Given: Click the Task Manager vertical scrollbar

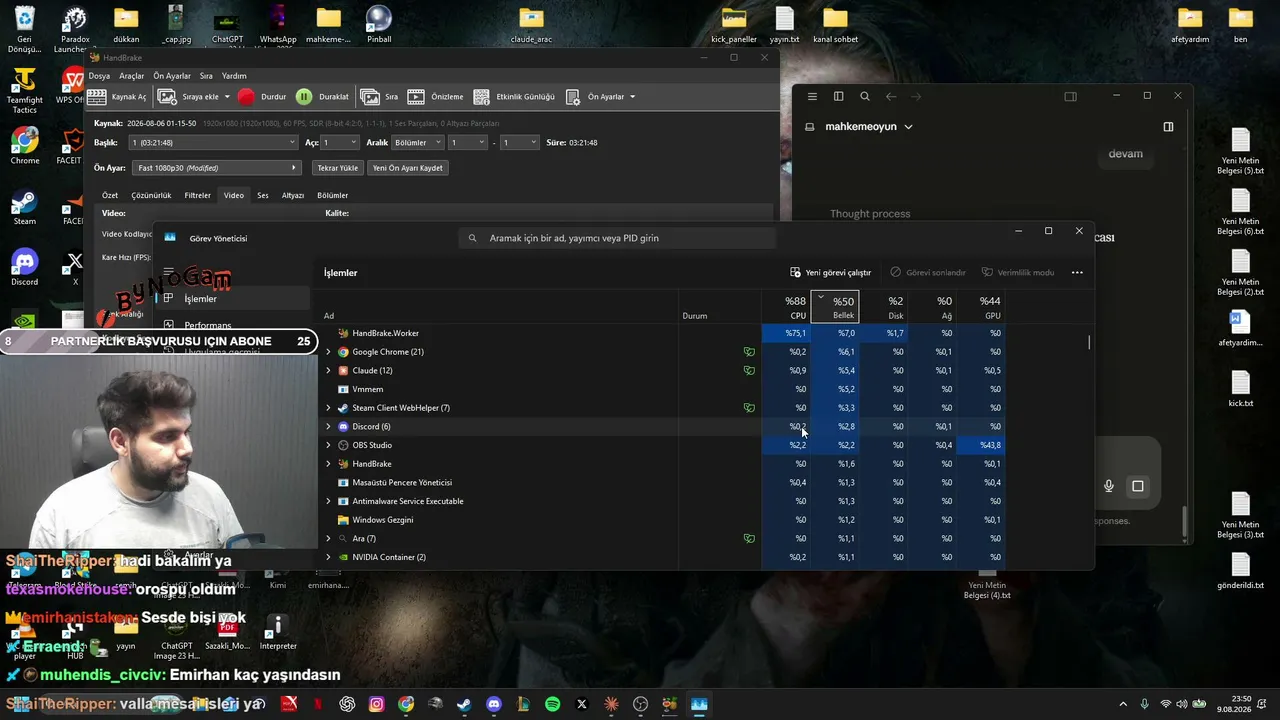Looking at the screenshot, I should click(1089, 343).
